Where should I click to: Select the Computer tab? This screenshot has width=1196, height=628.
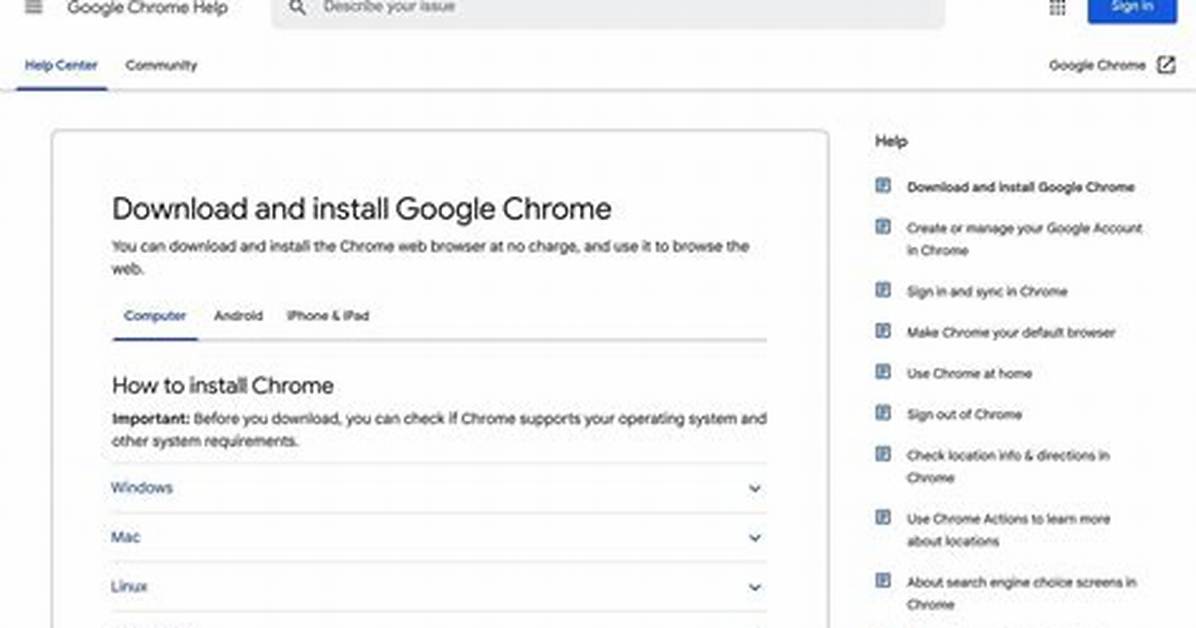tap(155, 316)
